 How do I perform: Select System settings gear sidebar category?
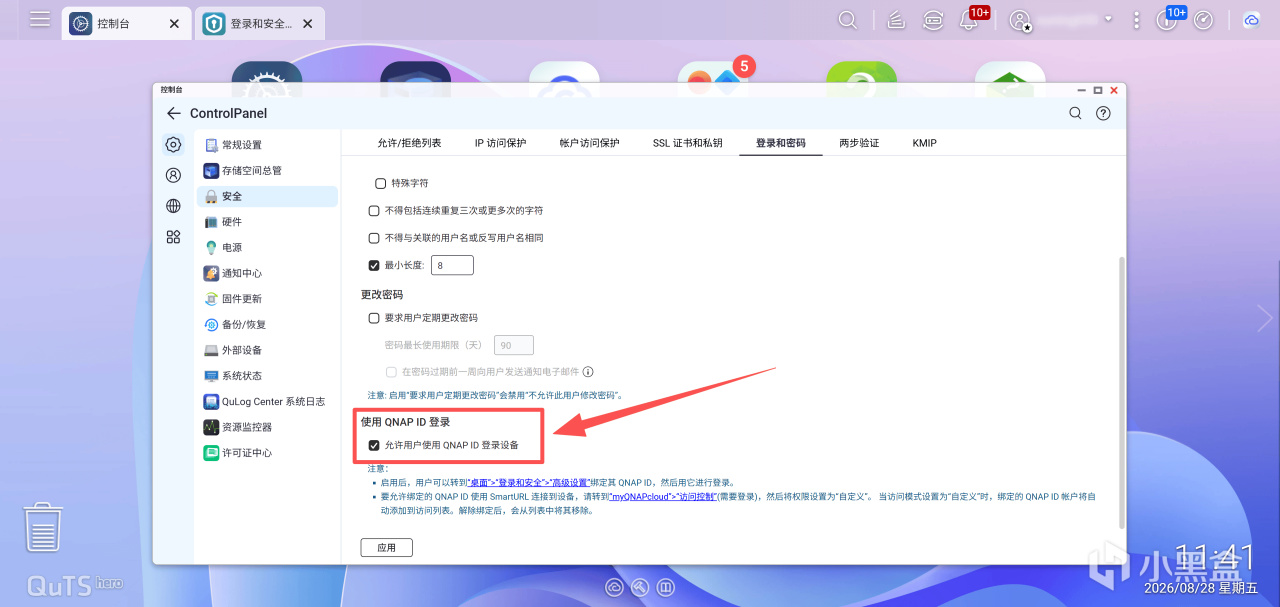point(173,144)
